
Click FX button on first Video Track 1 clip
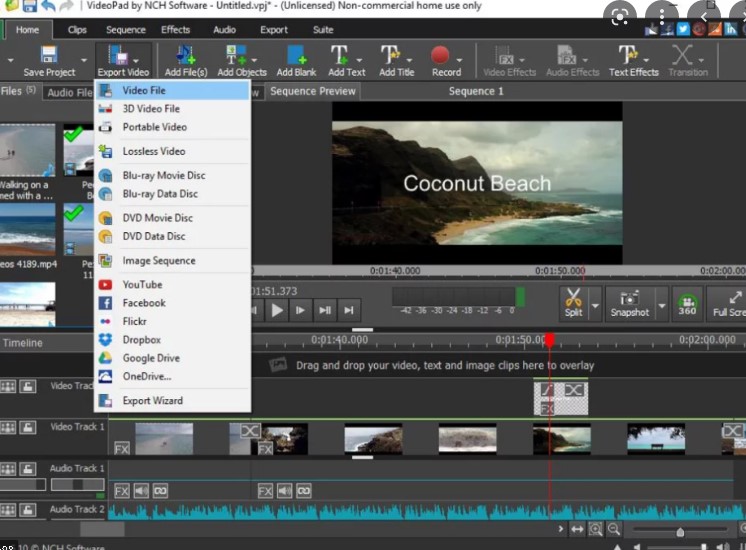pyautogui.click(x=122, y=449)
